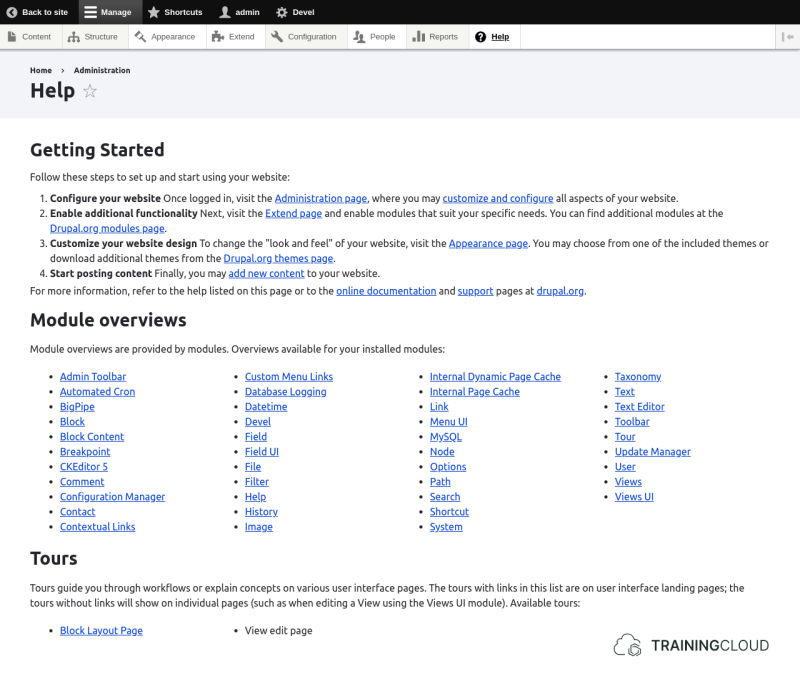The height and width of the screenshot is (688, 800).
Task: Open the Appearance page link
Action: click(x=488, y=243)
